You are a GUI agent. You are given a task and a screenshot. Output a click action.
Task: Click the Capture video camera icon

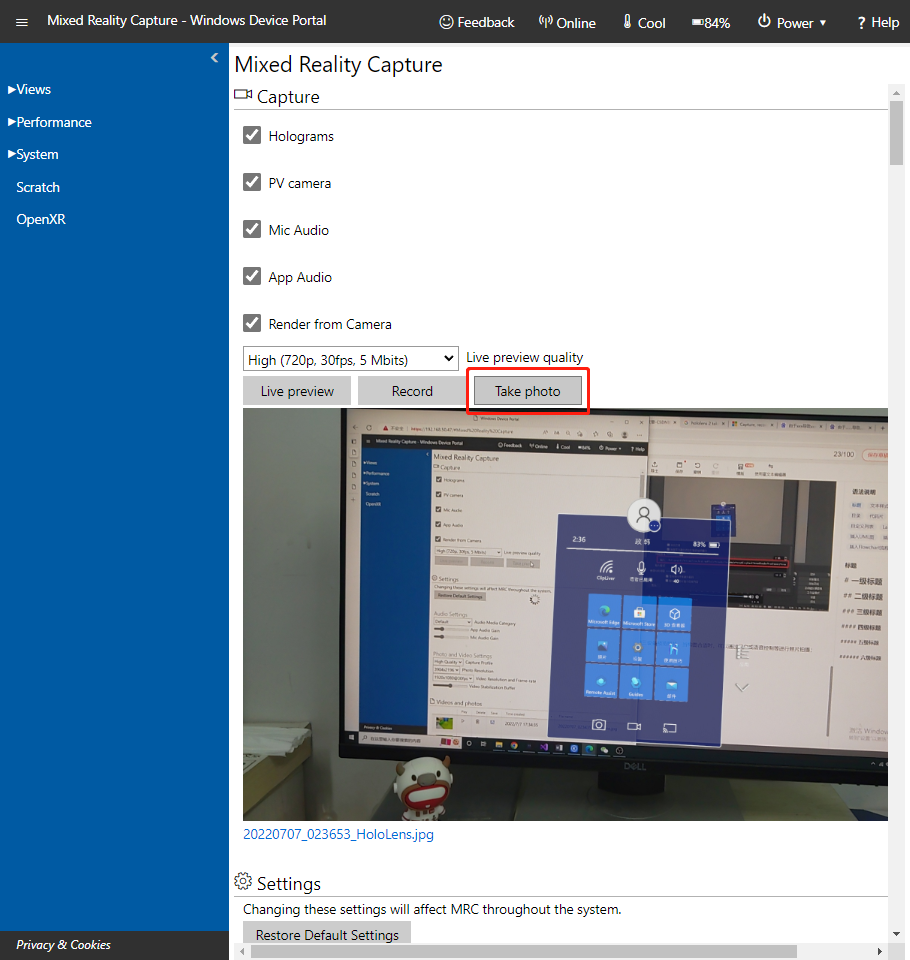pos(242,93)
